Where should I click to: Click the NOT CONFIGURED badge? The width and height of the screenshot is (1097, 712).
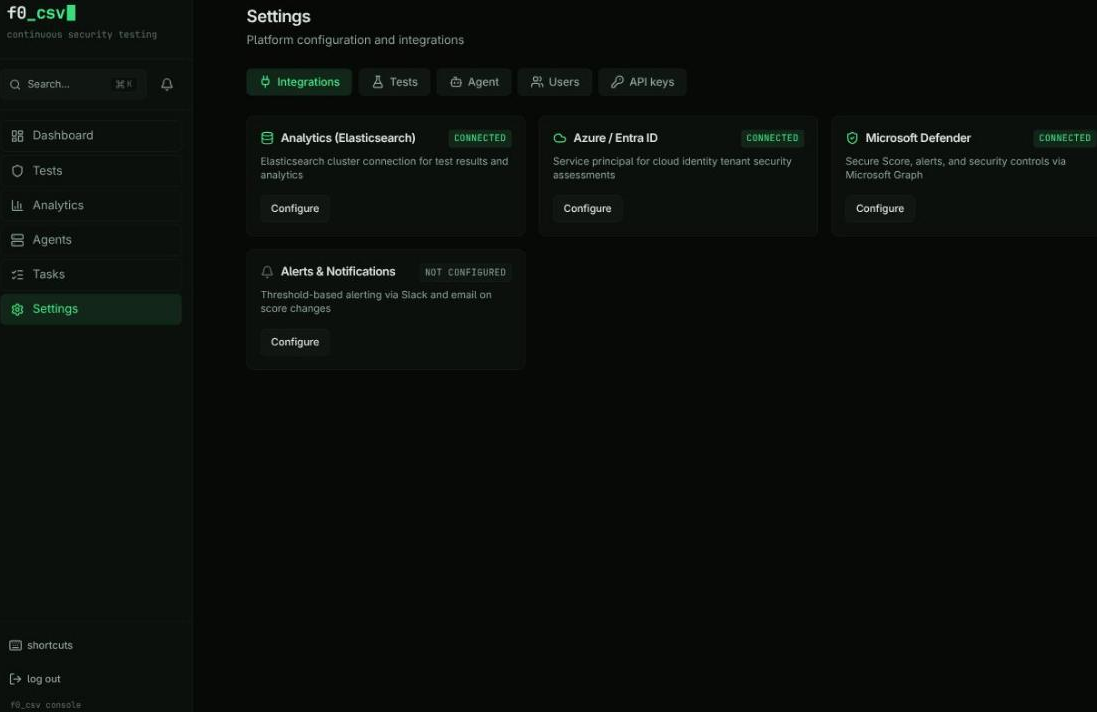pyautogui.click(x=465, y=272)
